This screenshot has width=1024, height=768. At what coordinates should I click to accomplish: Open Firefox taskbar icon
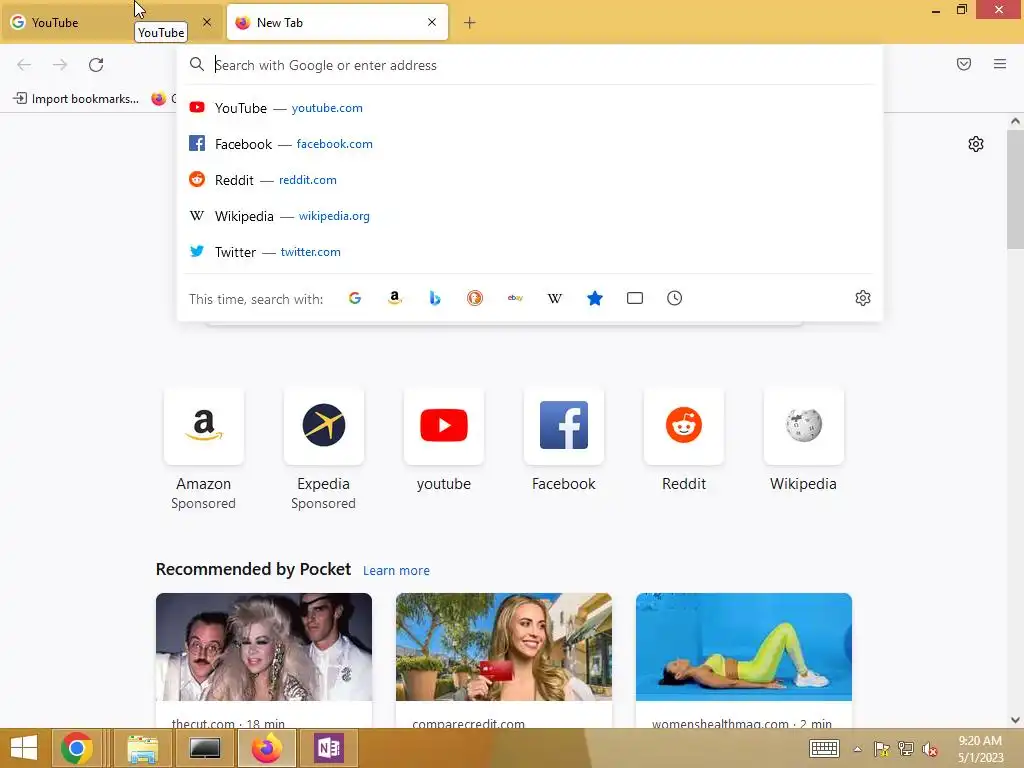[x=266, y=748]
